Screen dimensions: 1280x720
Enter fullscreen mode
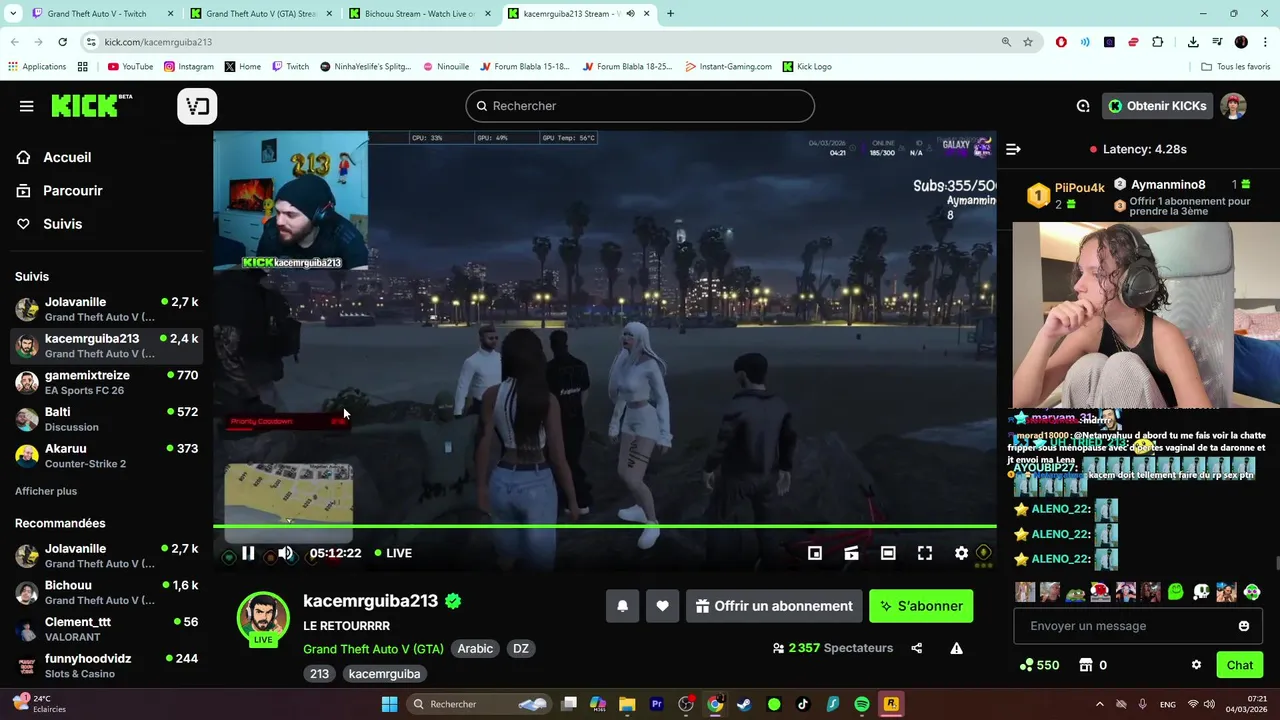(x=925, y=553)
